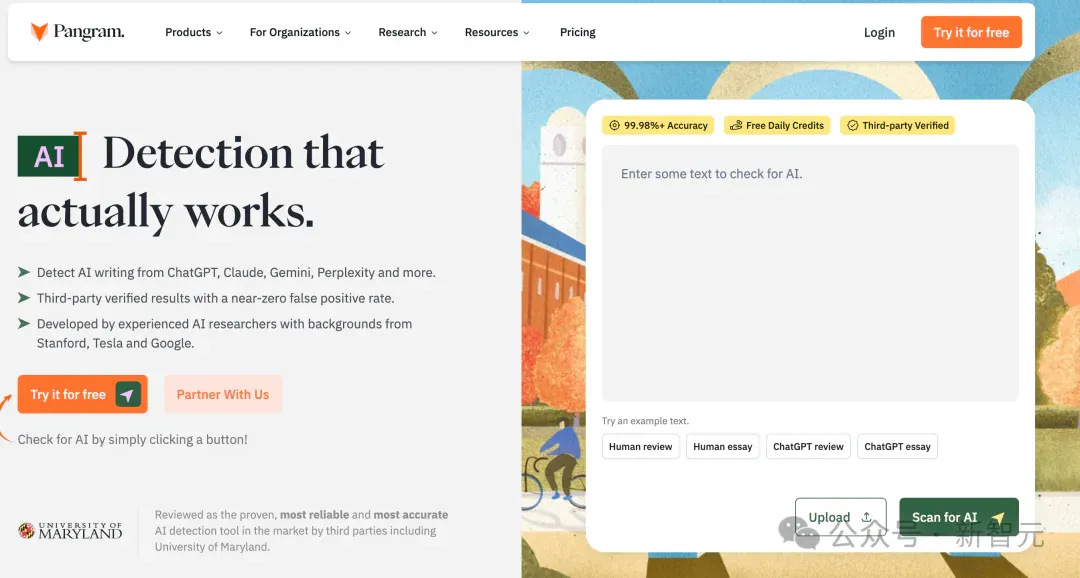
Task: Go to the Pricing page
Action: pyautogui.click(x=577, y=32)
